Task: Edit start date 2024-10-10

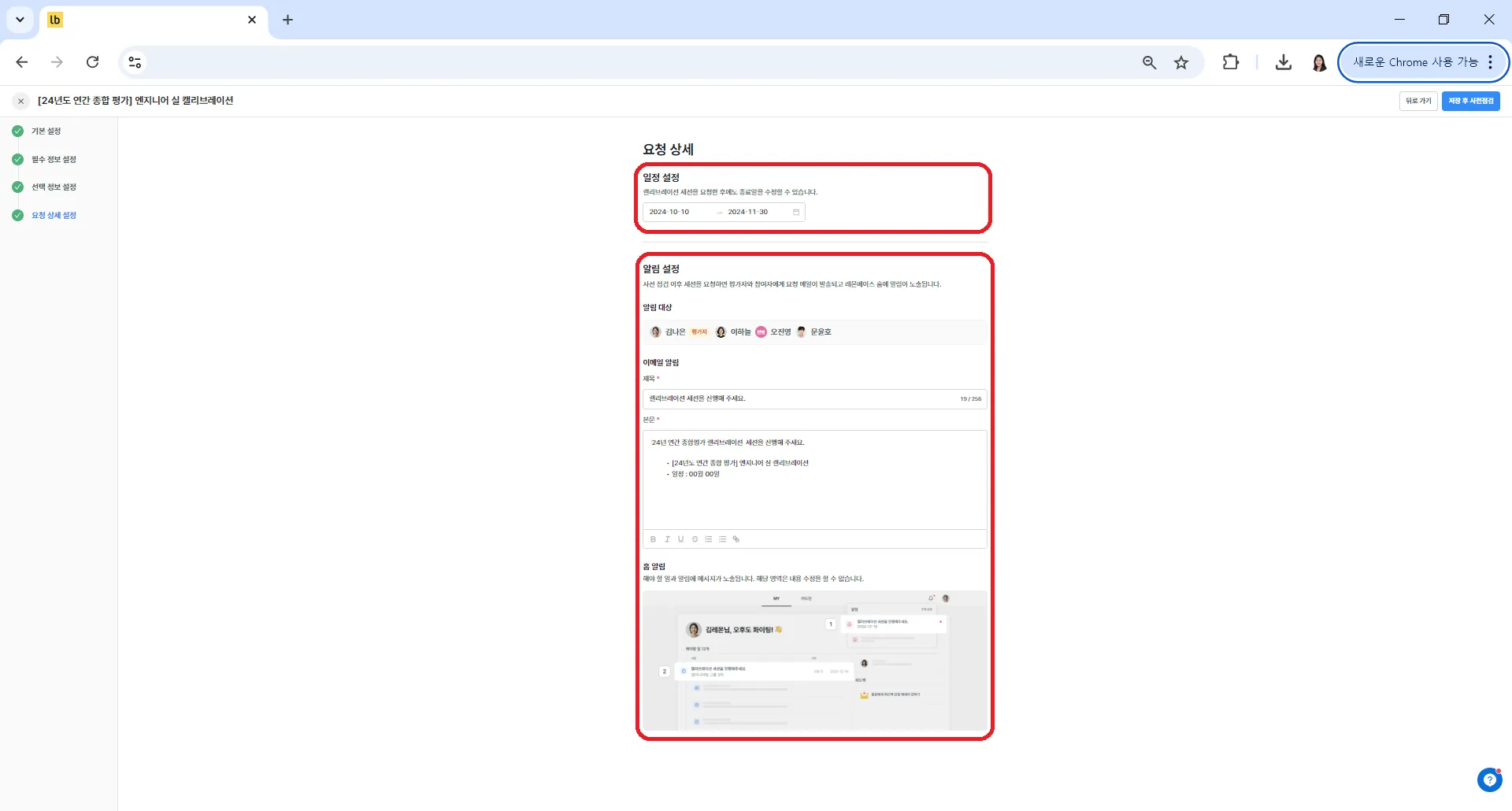Action: click(669, 212)
